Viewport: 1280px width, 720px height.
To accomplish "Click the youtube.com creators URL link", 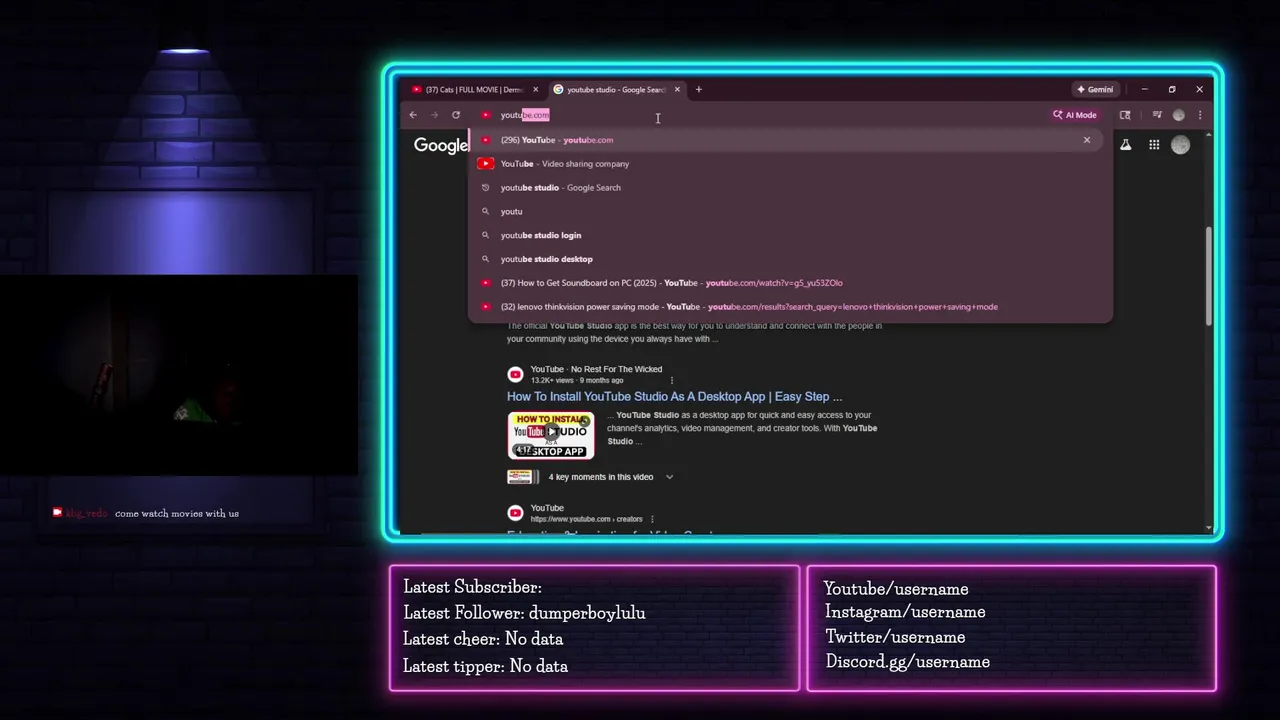I will coord(586,519).
